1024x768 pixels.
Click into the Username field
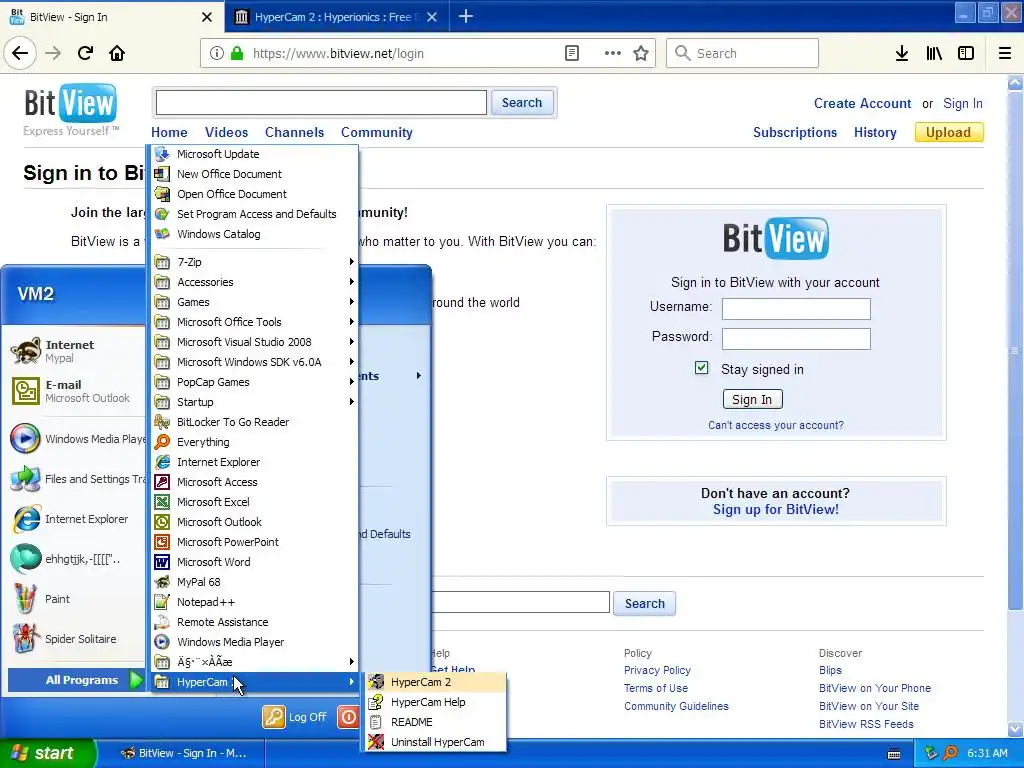pos(796,309)
